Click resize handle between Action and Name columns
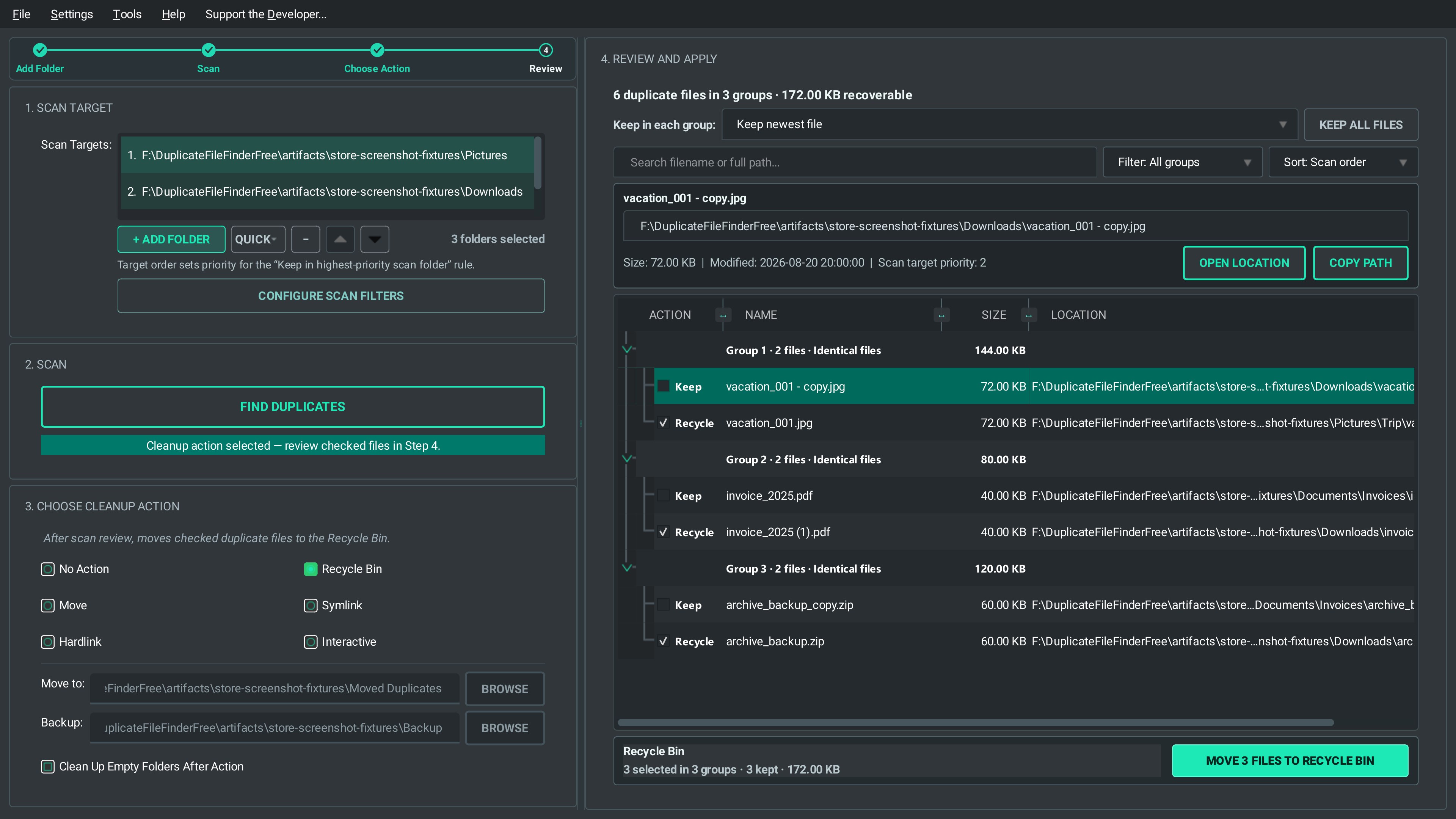Screen dimensions: 1456x819 pyautogui.click(x=723, y=315)
